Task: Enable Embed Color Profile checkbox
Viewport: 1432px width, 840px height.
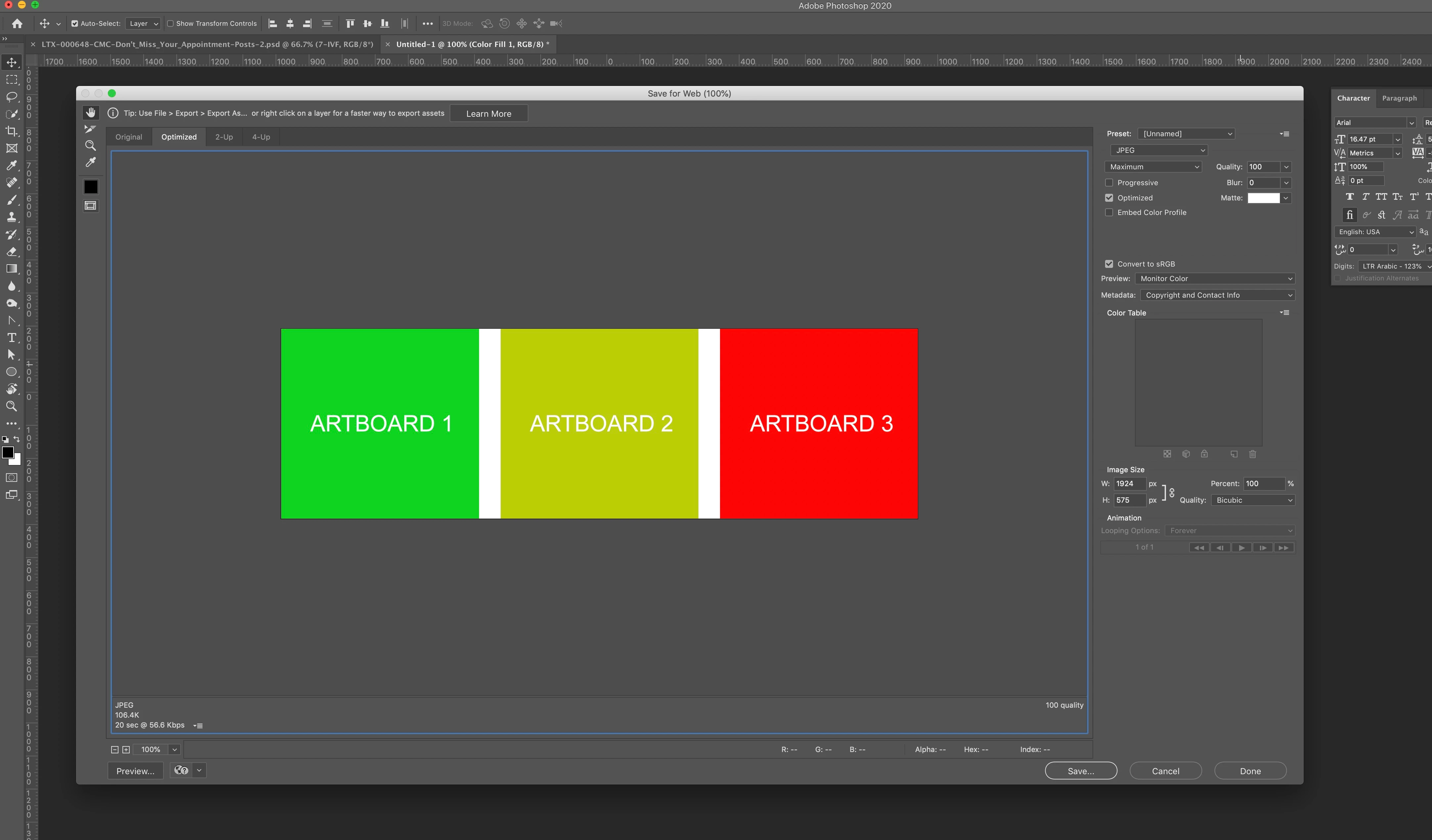Action: click(x=1109, y=212)
